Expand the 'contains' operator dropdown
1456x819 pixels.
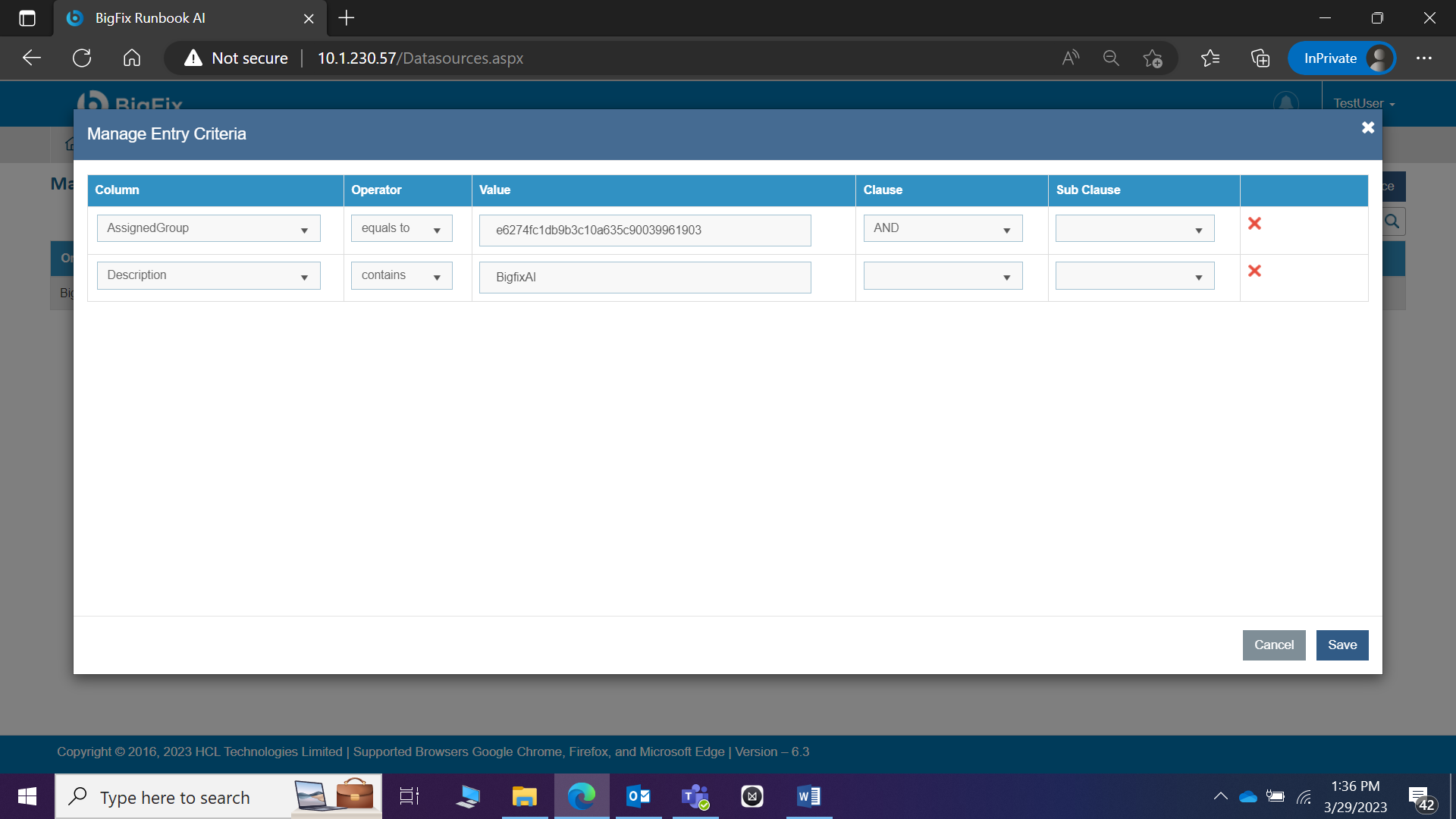[x=401, y=275]
